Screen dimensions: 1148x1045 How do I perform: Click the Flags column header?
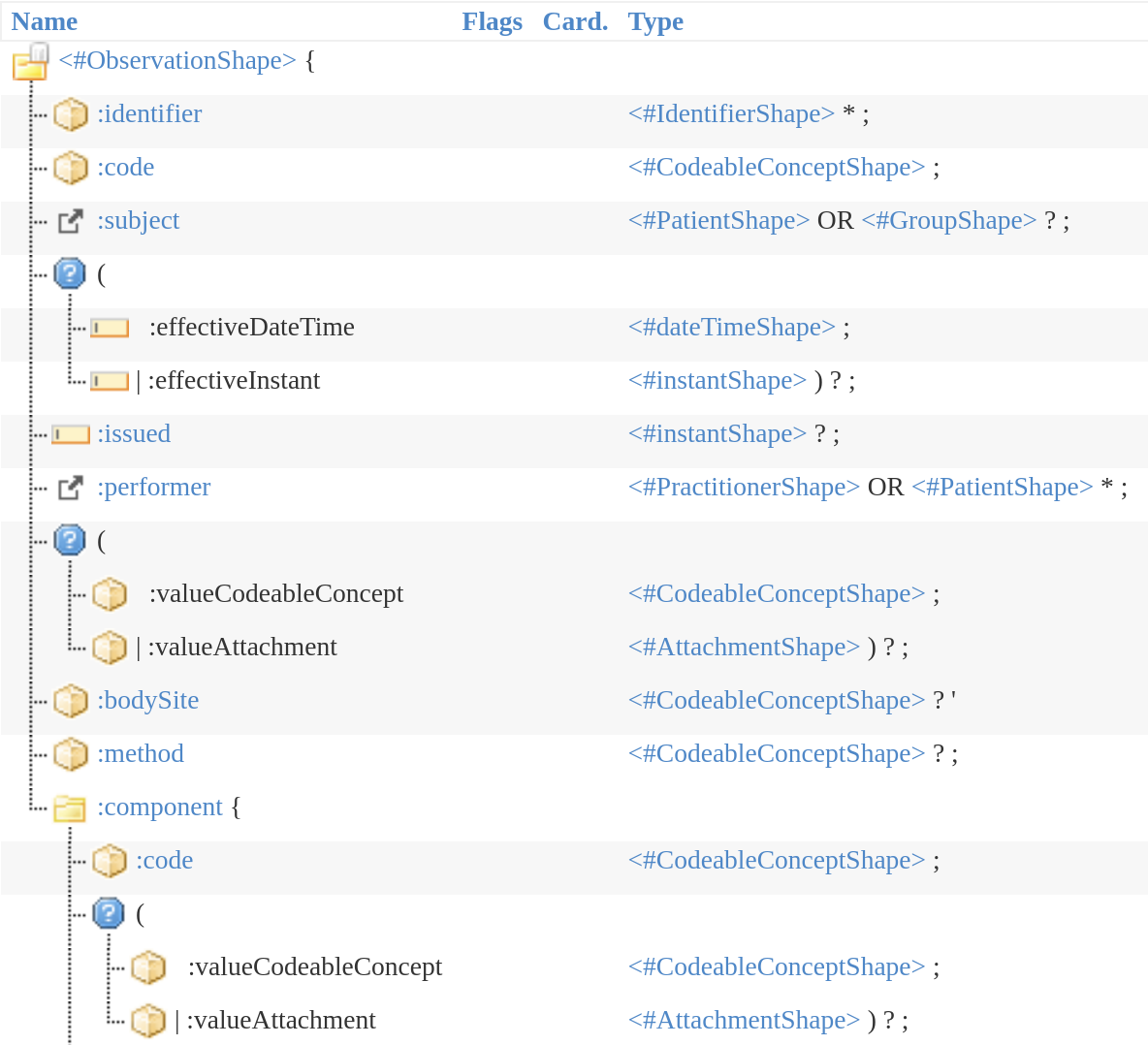(x=492, y=21)
